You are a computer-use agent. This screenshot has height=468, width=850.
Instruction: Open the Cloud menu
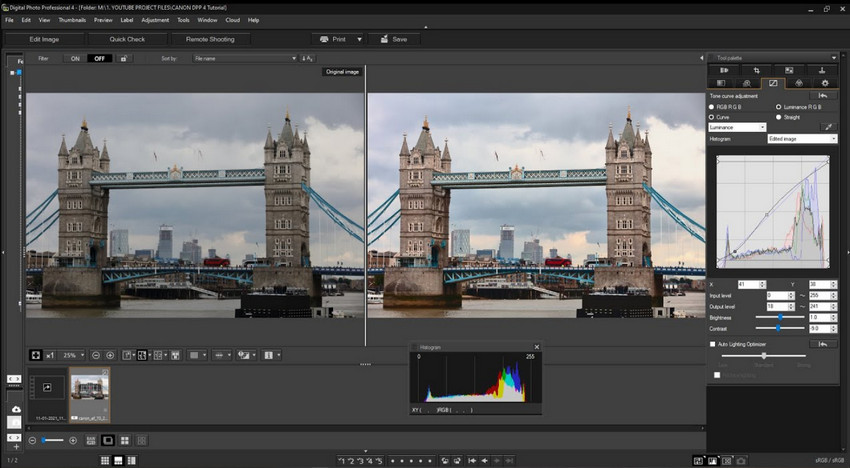click(233, 20)
